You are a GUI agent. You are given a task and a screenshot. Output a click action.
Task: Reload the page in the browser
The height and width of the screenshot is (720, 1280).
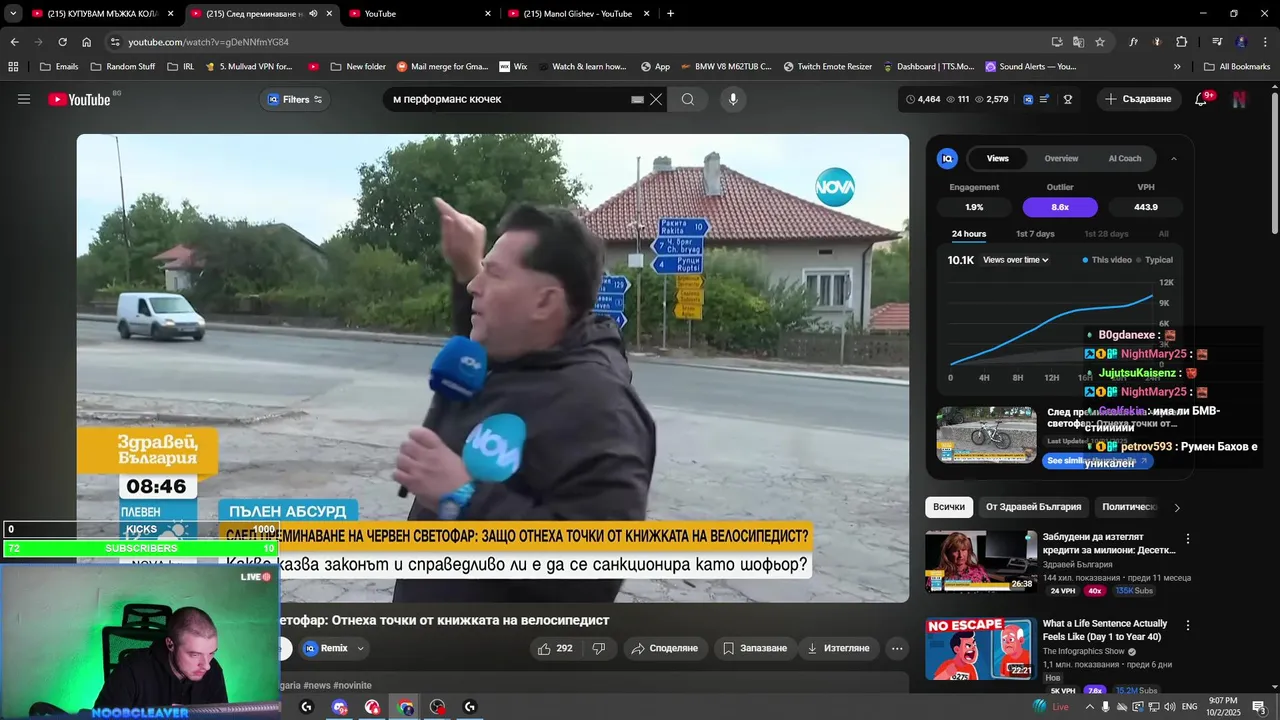(62, 42)
